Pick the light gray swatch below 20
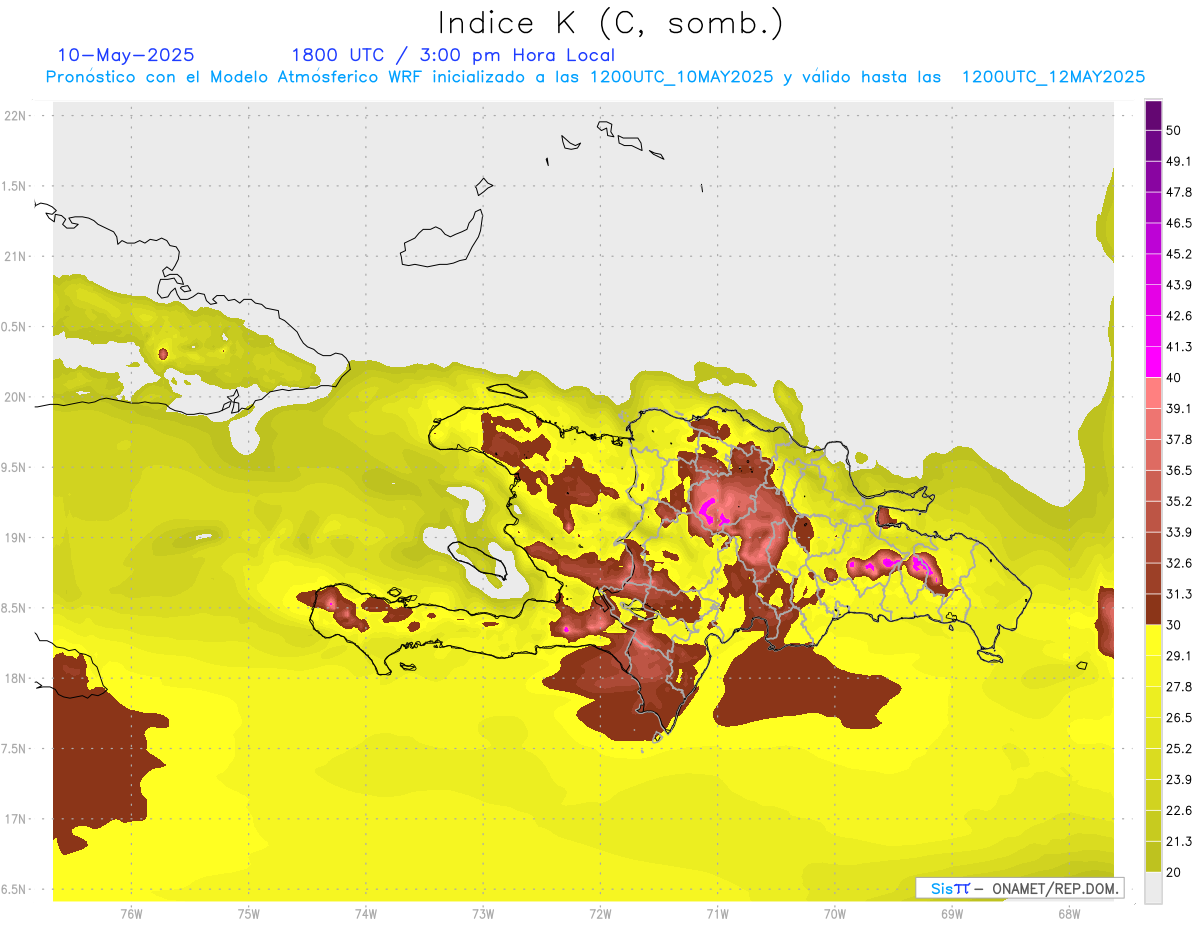The image size is (1200, 927). [1154, 887]
